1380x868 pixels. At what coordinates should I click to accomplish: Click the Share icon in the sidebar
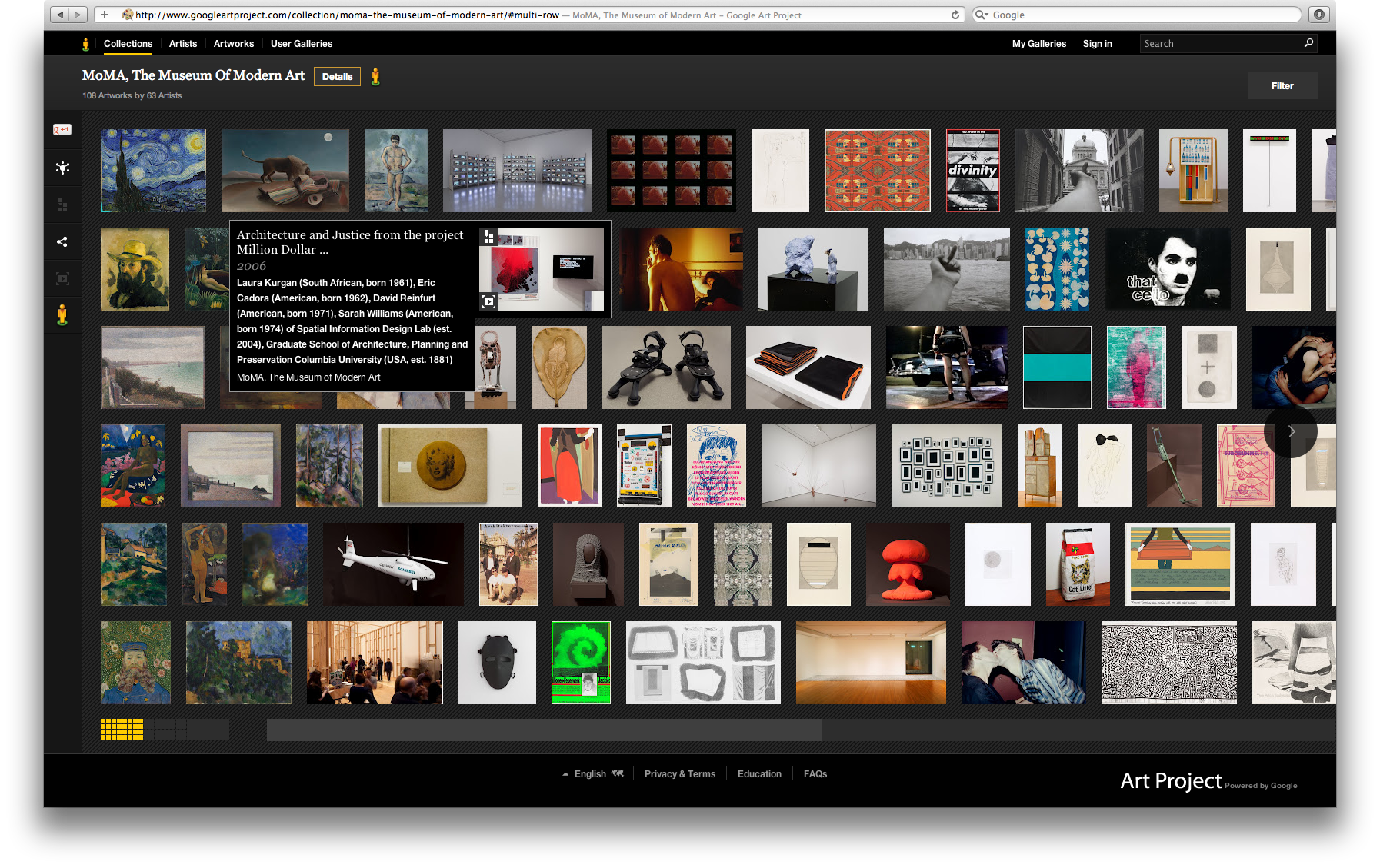point(62,241)
